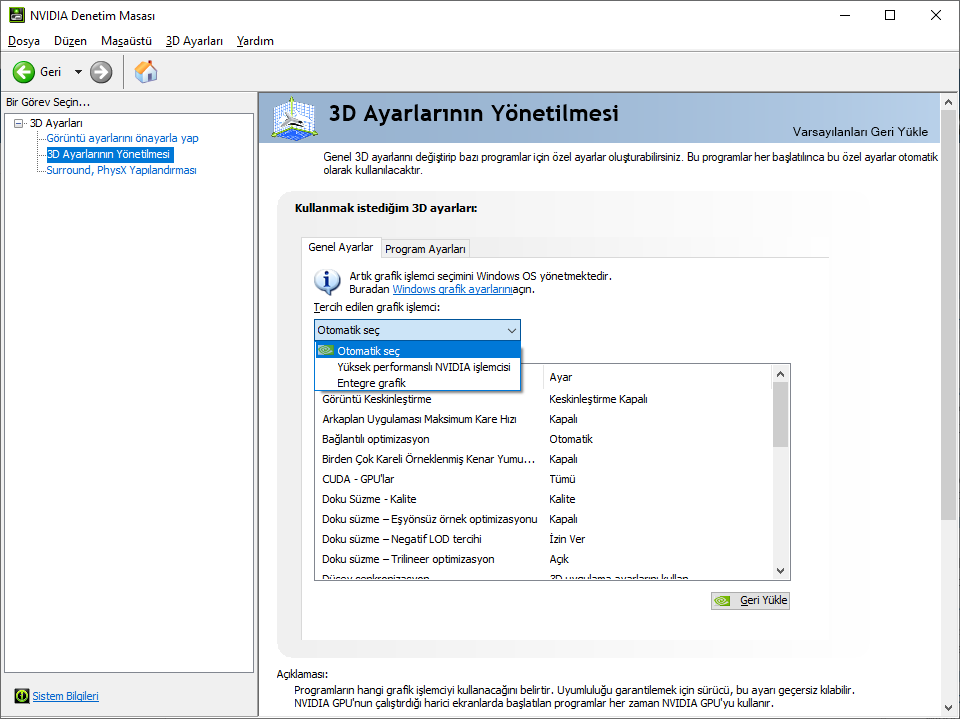The image size is (960, 719).
Task: Switch to Program Ayarları tab
Action: tap(426, 249)
